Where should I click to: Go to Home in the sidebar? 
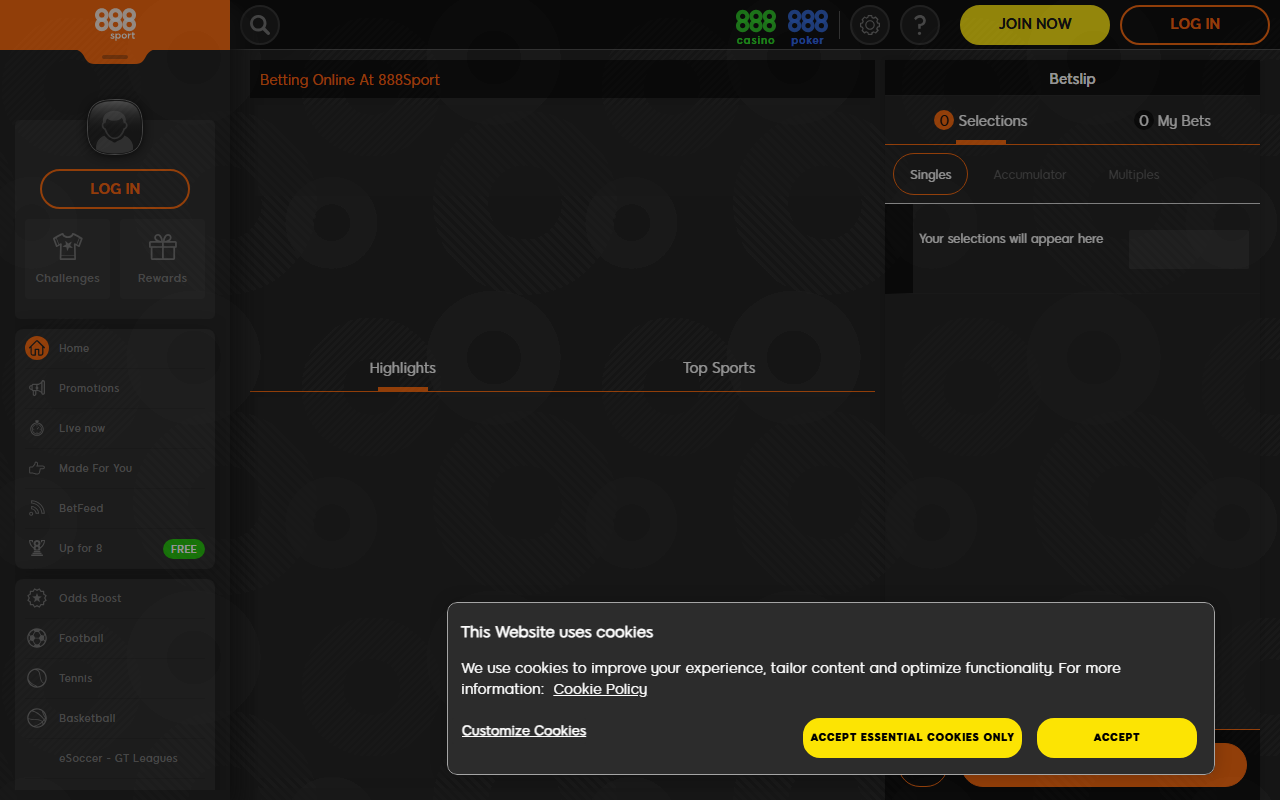[115, 348]
